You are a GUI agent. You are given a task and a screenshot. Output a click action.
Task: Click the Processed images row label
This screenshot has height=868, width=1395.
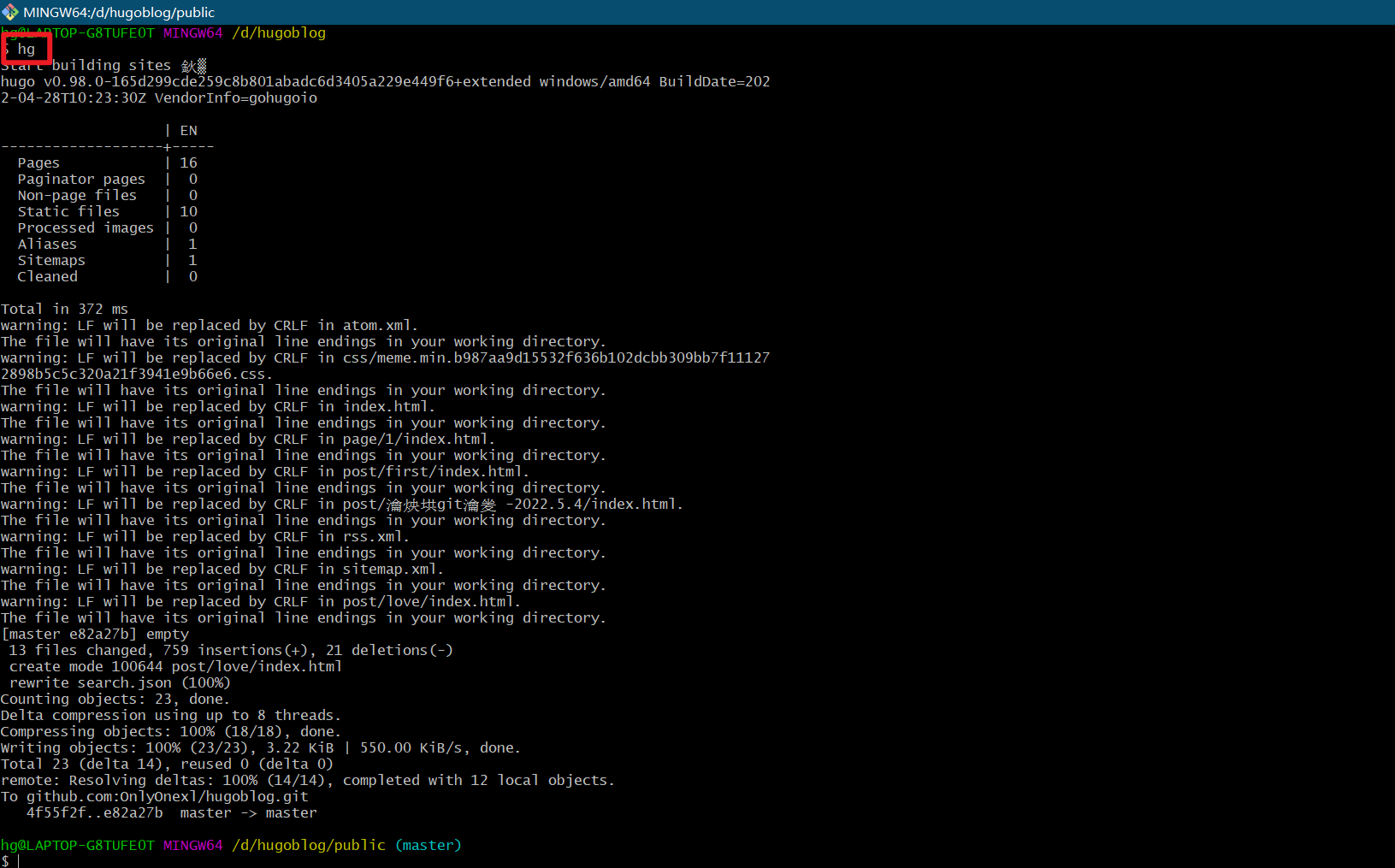(86, 227)
